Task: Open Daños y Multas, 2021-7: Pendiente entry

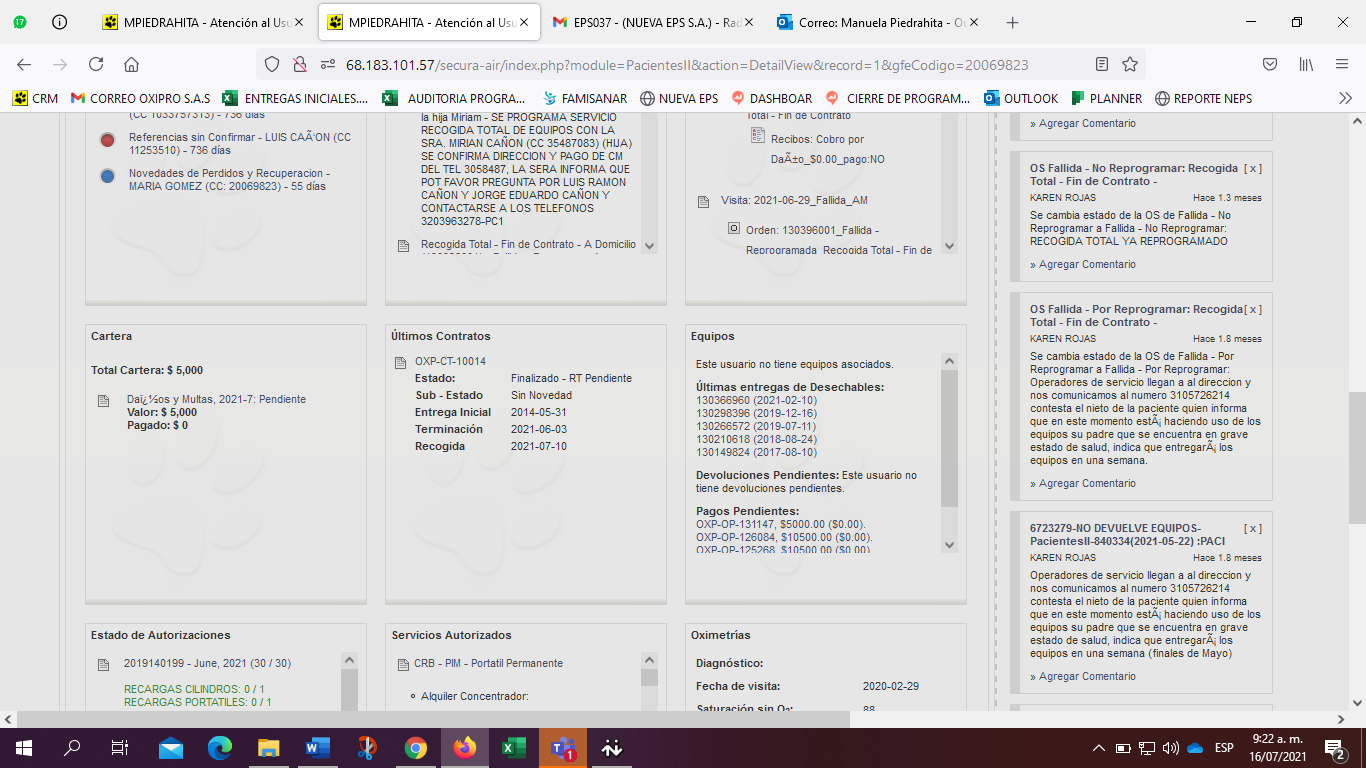Action: coord(216,399)
